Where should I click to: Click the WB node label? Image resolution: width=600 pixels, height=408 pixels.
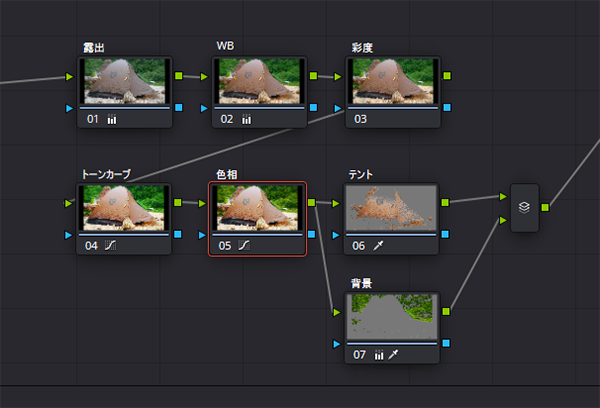point(225,46)
